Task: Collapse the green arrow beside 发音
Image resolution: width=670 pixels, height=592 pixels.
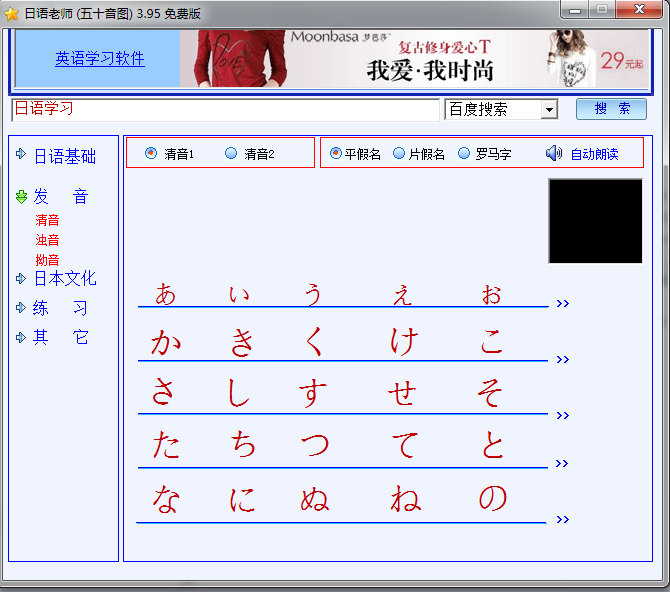Action: 21,197
